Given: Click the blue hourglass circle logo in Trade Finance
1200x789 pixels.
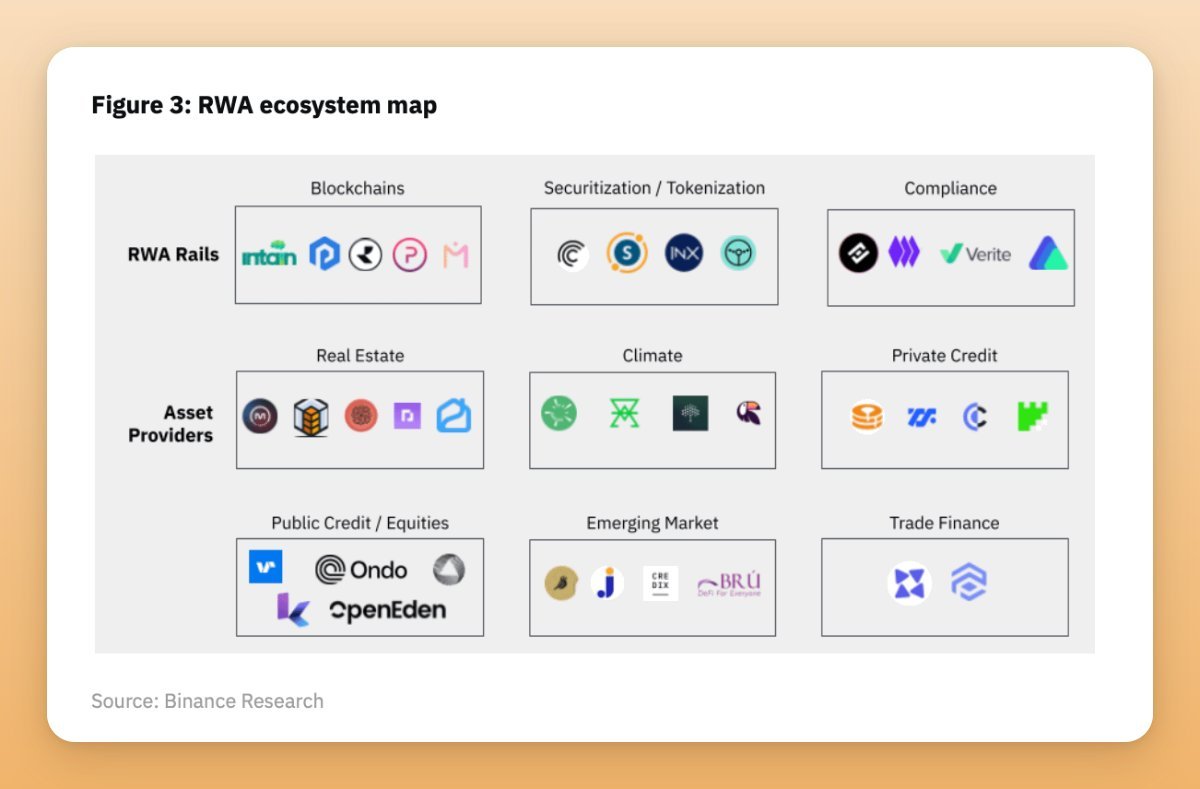Looking at the screenshot, I should (x=909, y=584).
